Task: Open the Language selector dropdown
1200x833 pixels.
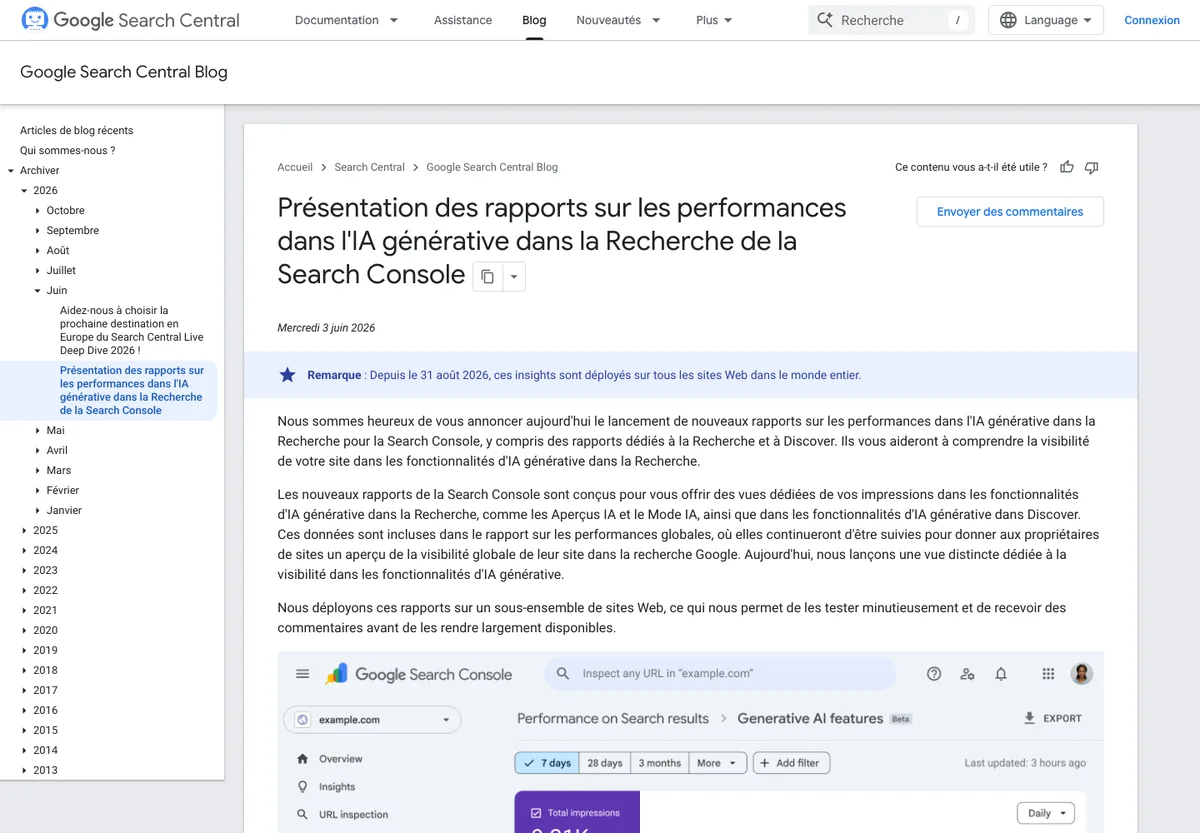Action: point(1046,20)
